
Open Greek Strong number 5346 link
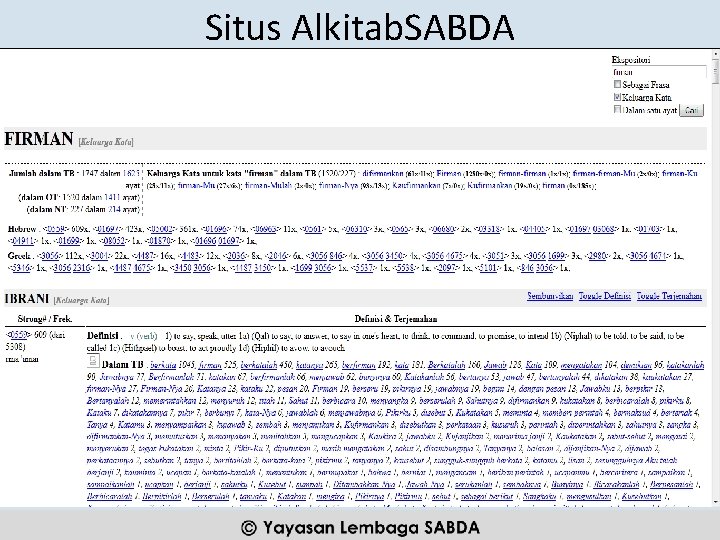[x=20, y=268]
